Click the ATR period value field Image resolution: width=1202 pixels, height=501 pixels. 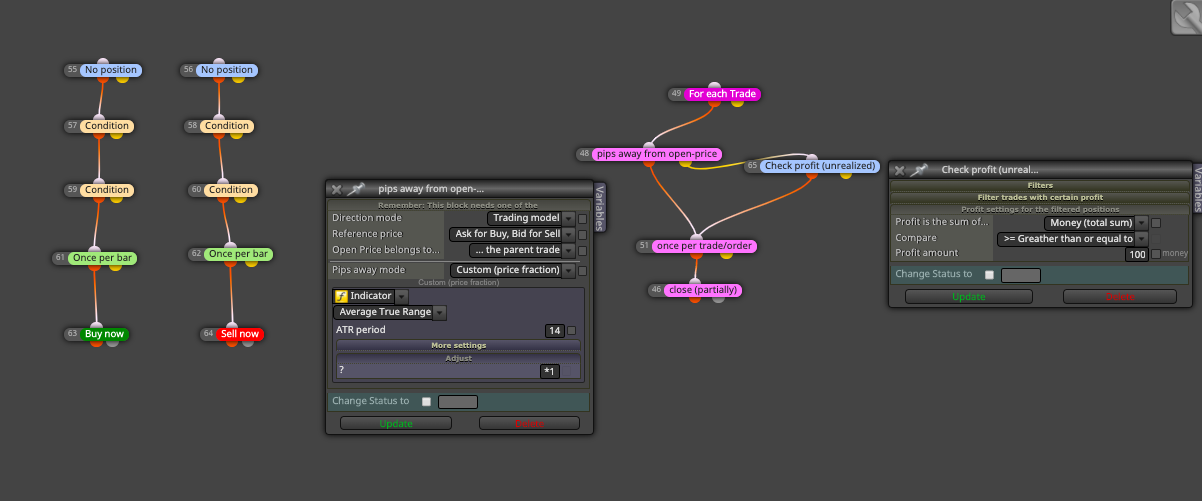555,330
